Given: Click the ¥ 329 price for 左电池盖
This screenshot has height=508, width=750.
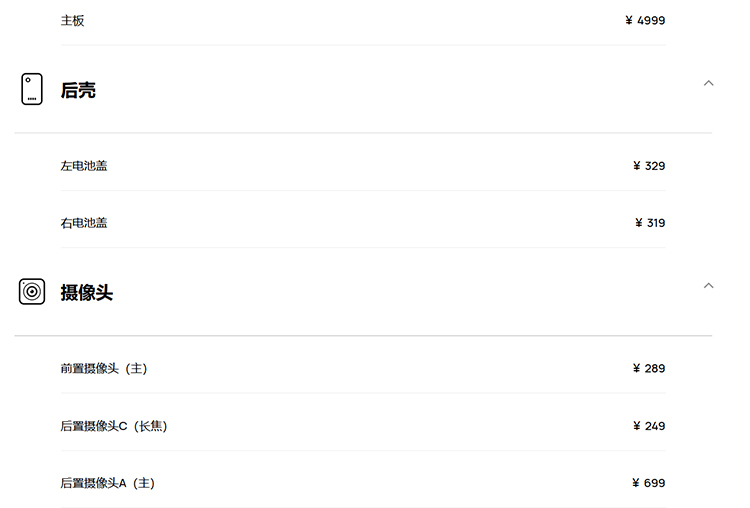Looking at the screenshot, I should pyautogui.click(x=649, y=166).
